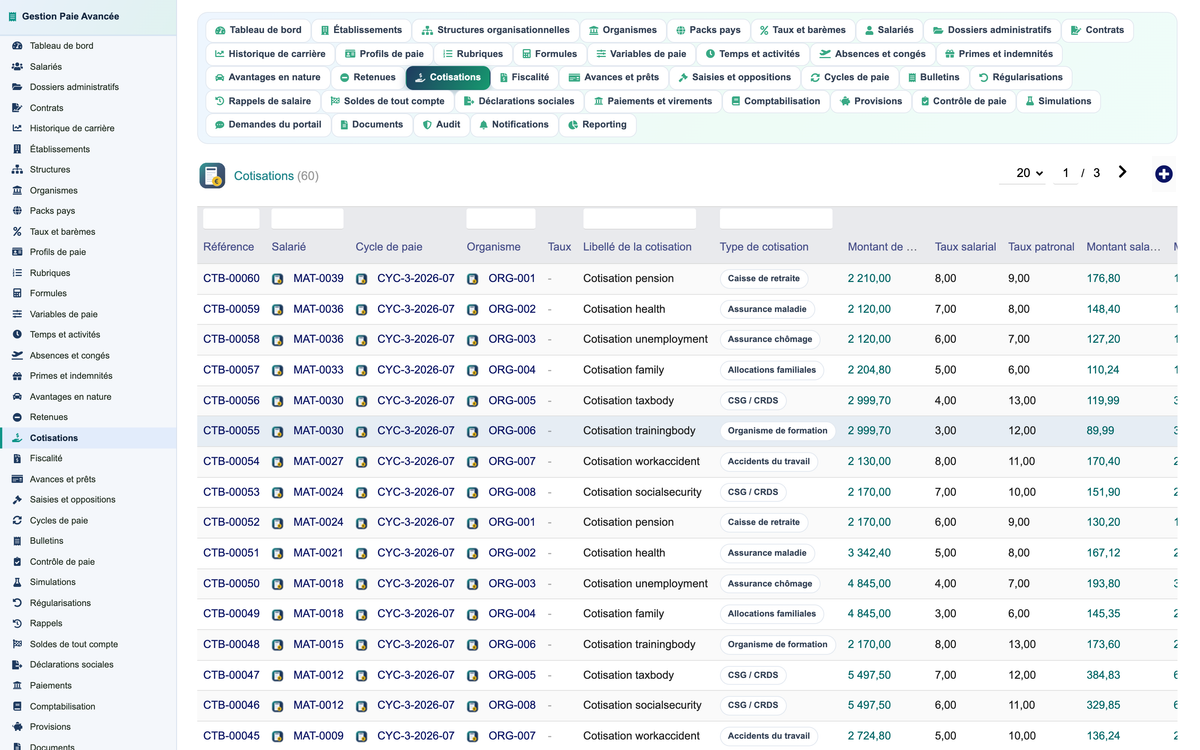
Task: Open Structures organisationnelles tab
Action: point(495,30)
